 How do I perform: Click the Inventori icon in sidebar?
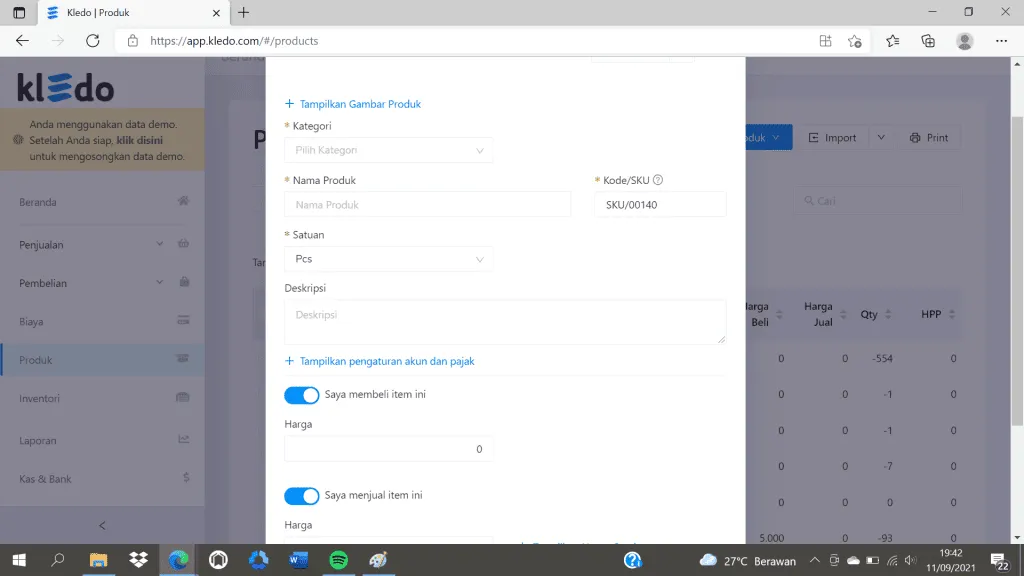[x=183, y=398]
